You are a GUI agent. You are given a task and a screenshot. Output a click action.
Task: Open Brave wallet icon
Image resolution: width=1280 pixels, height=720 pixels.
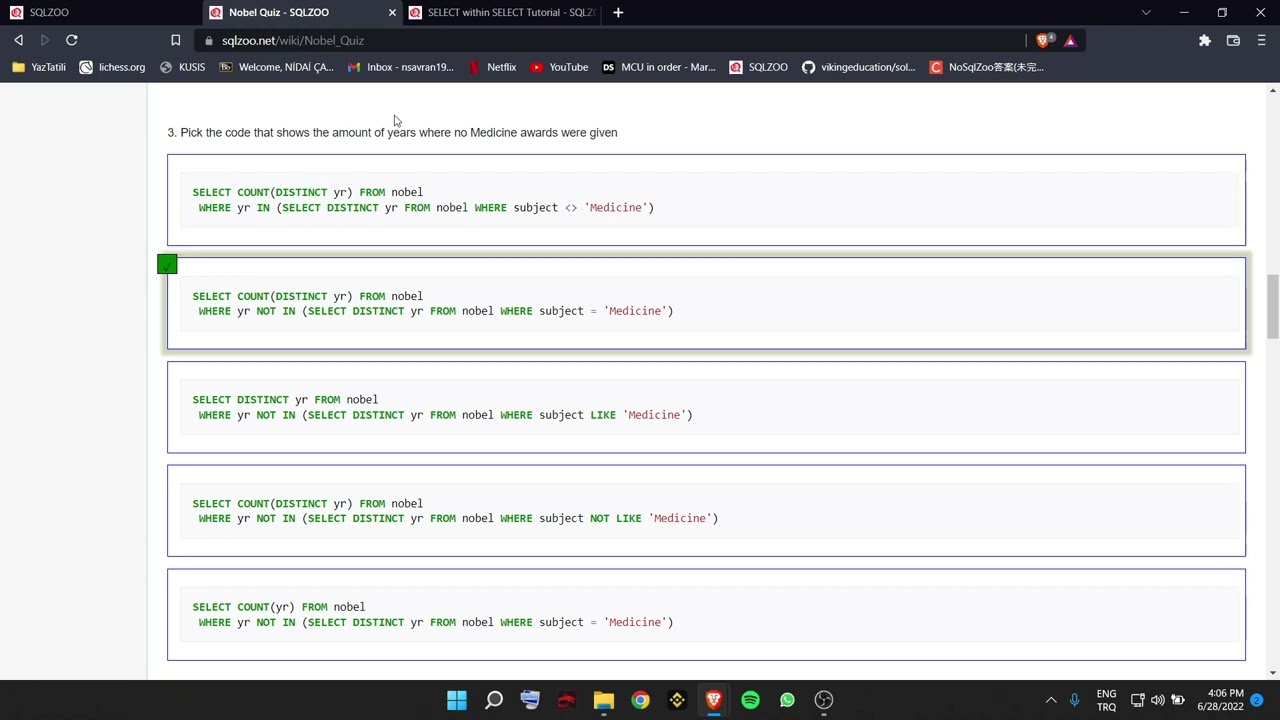click(1233, 40)
